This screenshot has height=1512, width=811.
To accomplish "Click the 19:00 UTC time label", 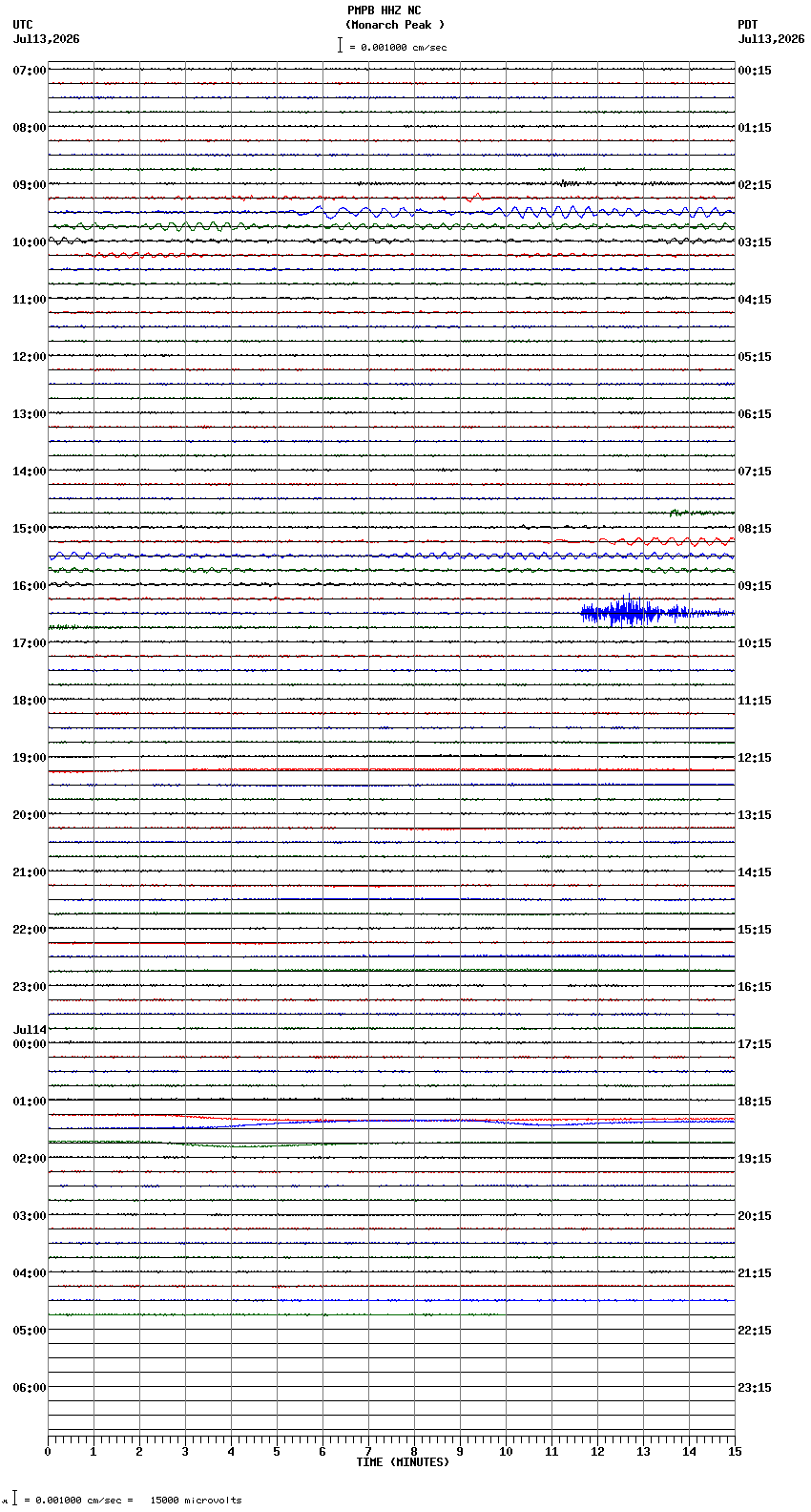I will point(30,758).
